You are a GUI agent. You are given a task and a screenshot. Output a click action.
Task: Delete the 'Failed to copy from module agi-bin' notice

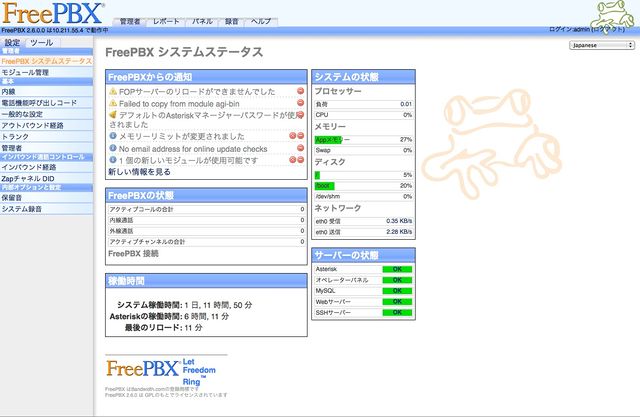pyautogui.click(x=301, y=103)
